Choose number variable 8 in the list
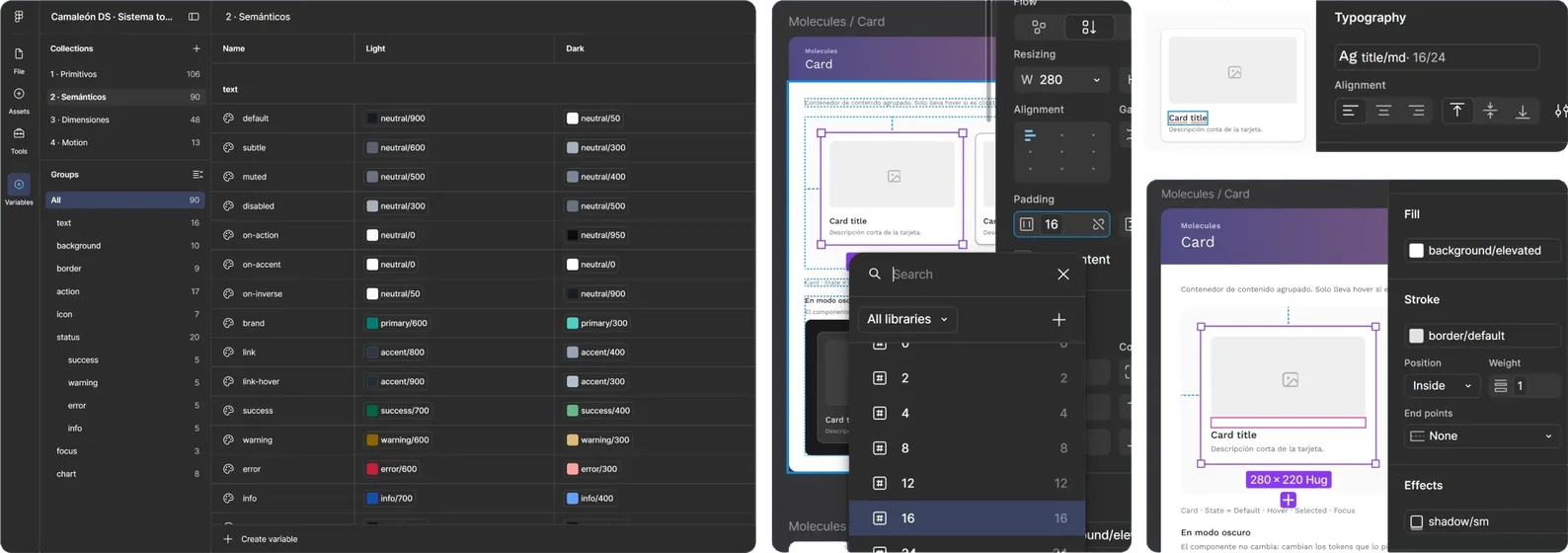 pyautogui.click(x=968, y=448)
